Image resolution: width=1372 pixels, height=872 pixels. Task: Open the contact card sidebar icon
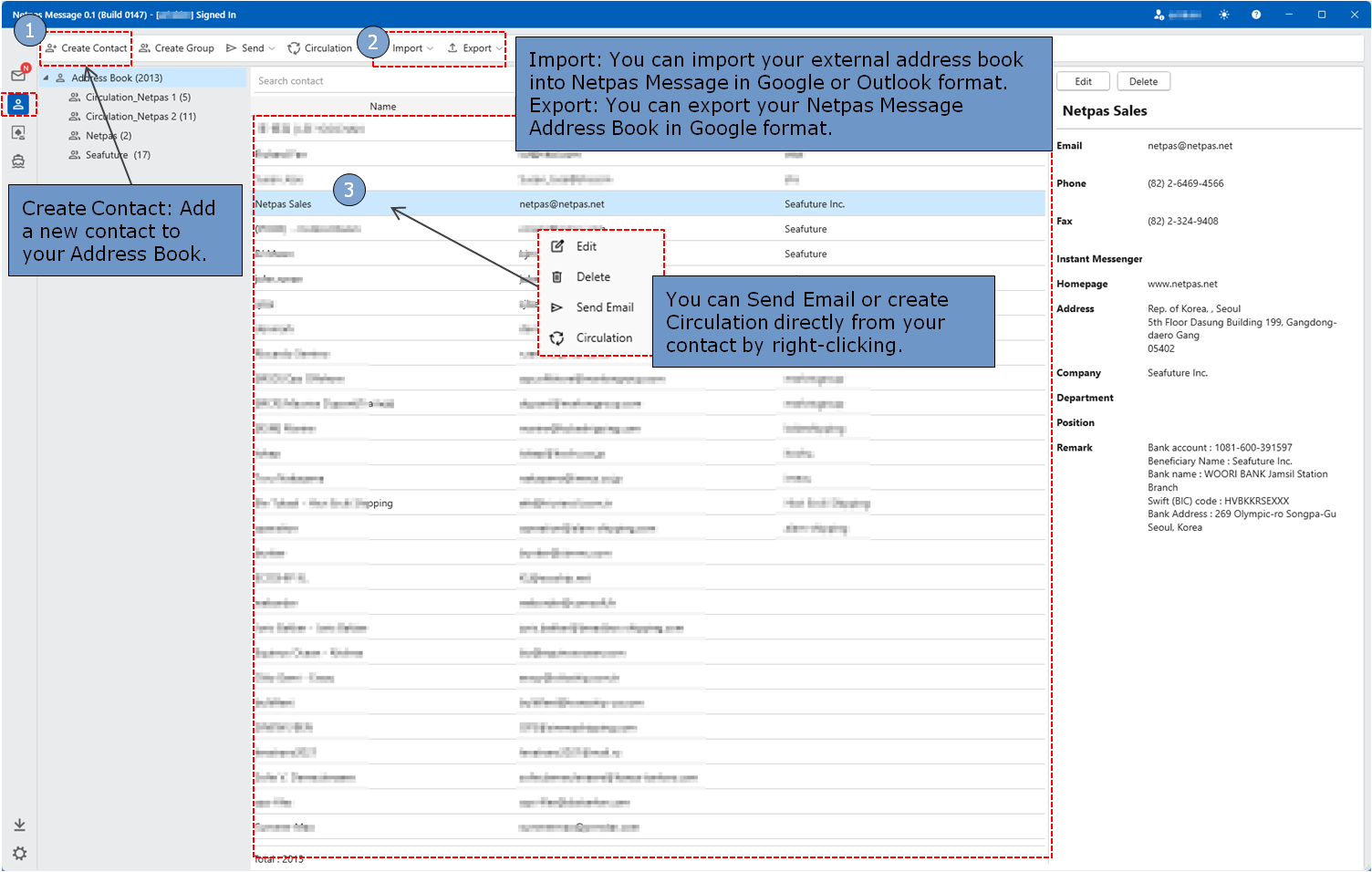pyautogui.click(x=18, y=133)
